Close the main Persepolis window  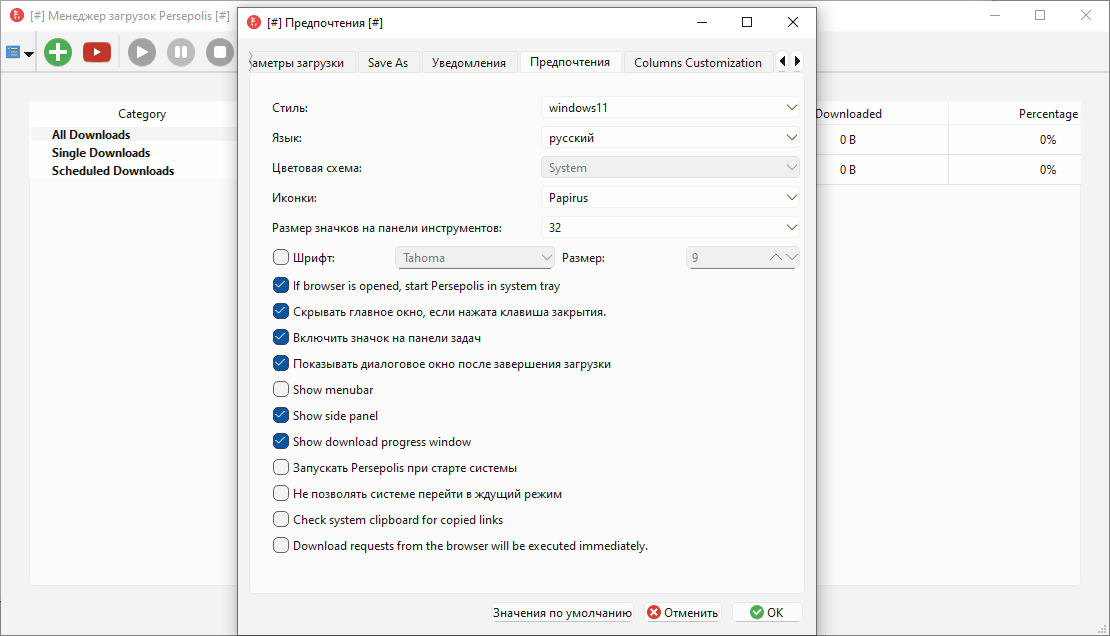click(x=1086, y=16)
